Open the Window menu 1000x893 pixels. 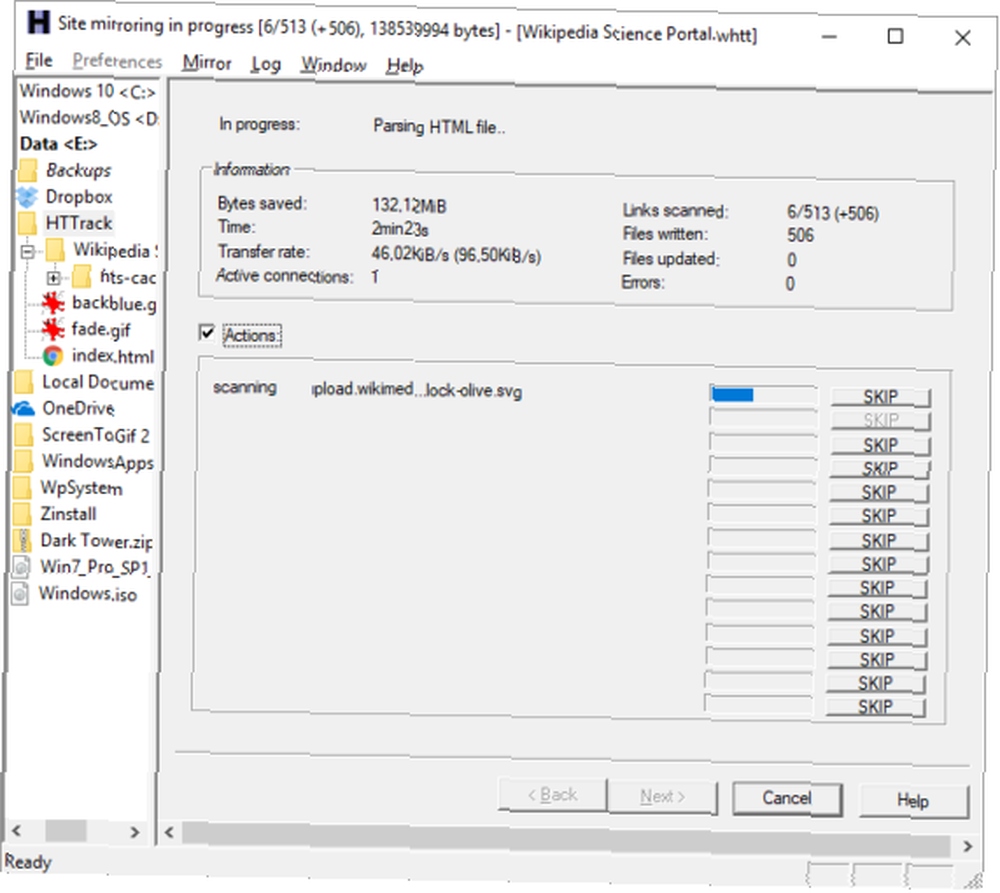coord(334,65)
